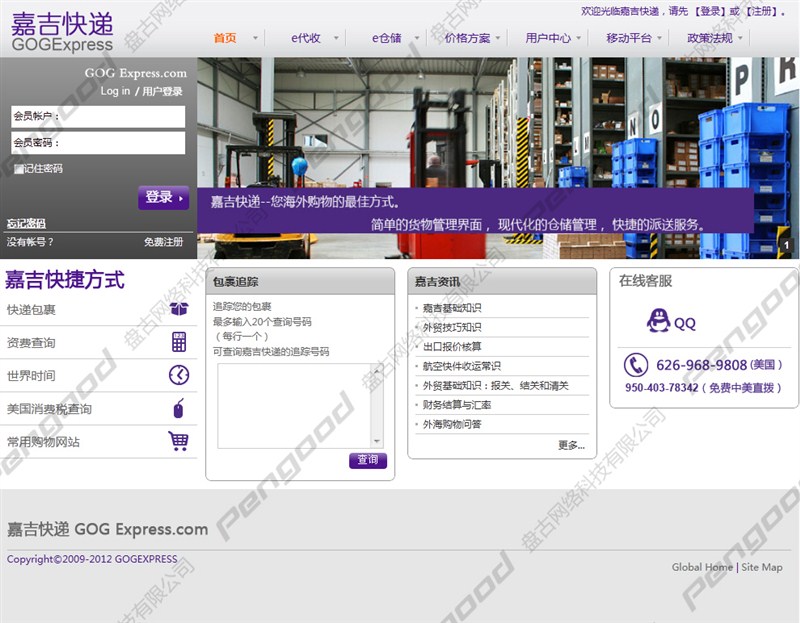Screen dimensions: 800x623
Task: Expand the 首页 menu arrow
Action: pyautogui.click(x=255, y=38)
